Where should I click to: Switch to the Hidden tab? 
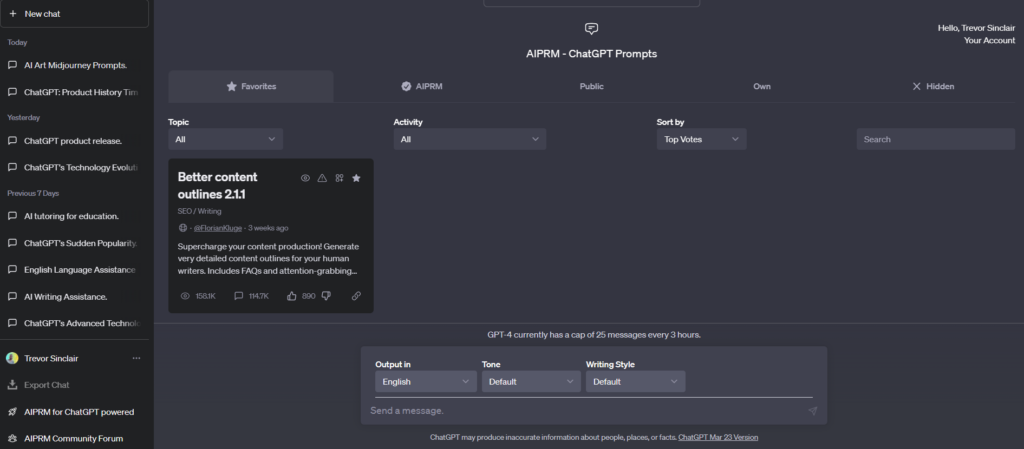point(932,87)
